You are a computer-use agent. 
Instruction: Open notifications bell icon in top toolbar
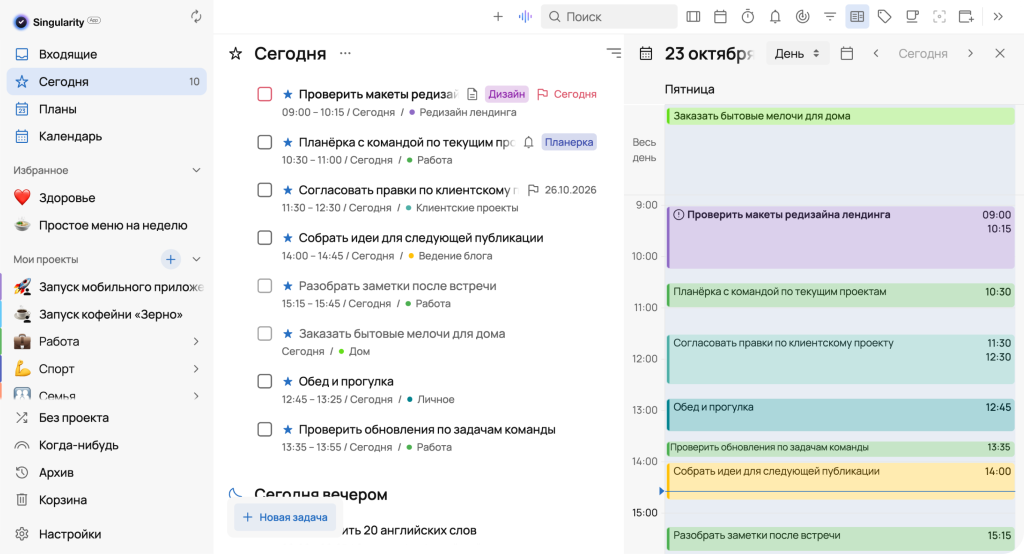[775, 16]
